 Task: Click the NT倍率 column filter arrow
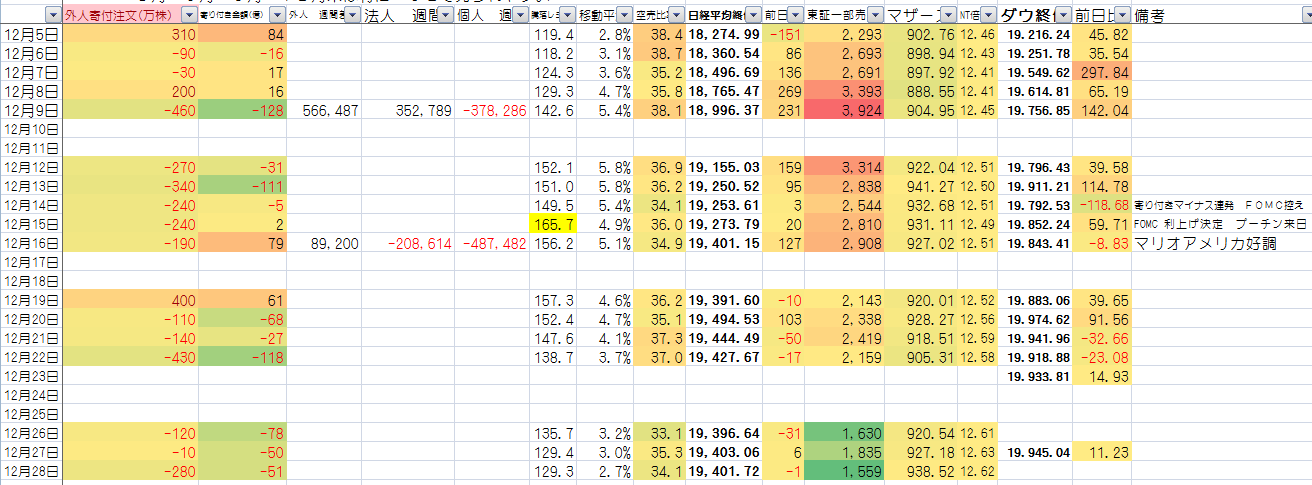click(x=987, y=16)
